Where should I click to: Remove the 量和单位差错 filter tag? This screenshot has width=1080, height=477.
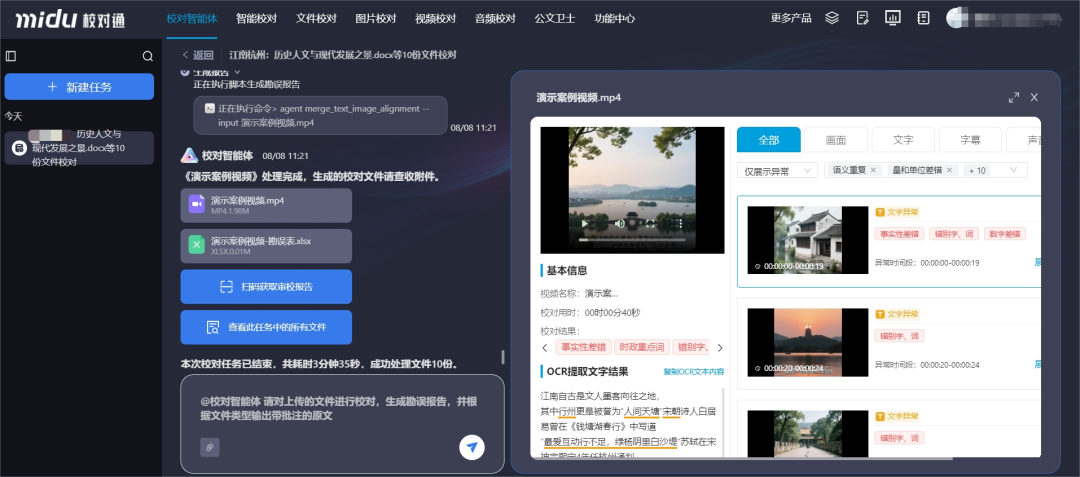[x=950, y=170]
